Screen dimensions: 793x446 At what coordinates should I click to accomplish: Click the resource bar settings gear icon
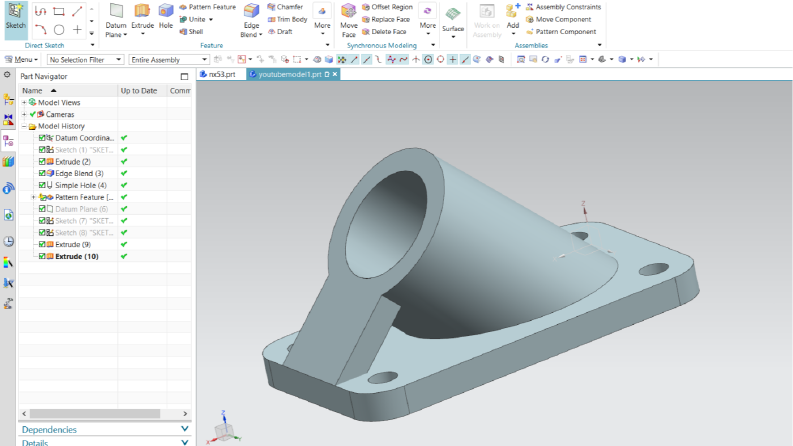7,75
